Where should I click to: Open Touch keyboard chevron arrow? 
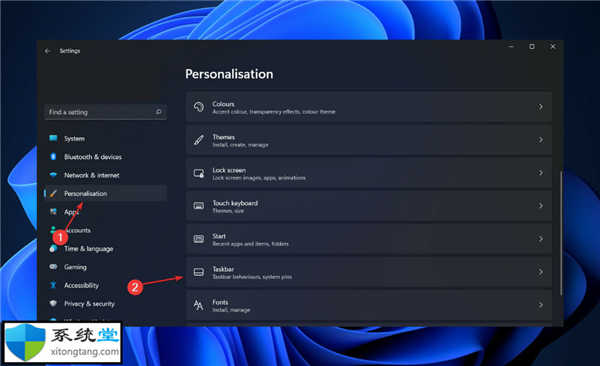pos(540,206)
